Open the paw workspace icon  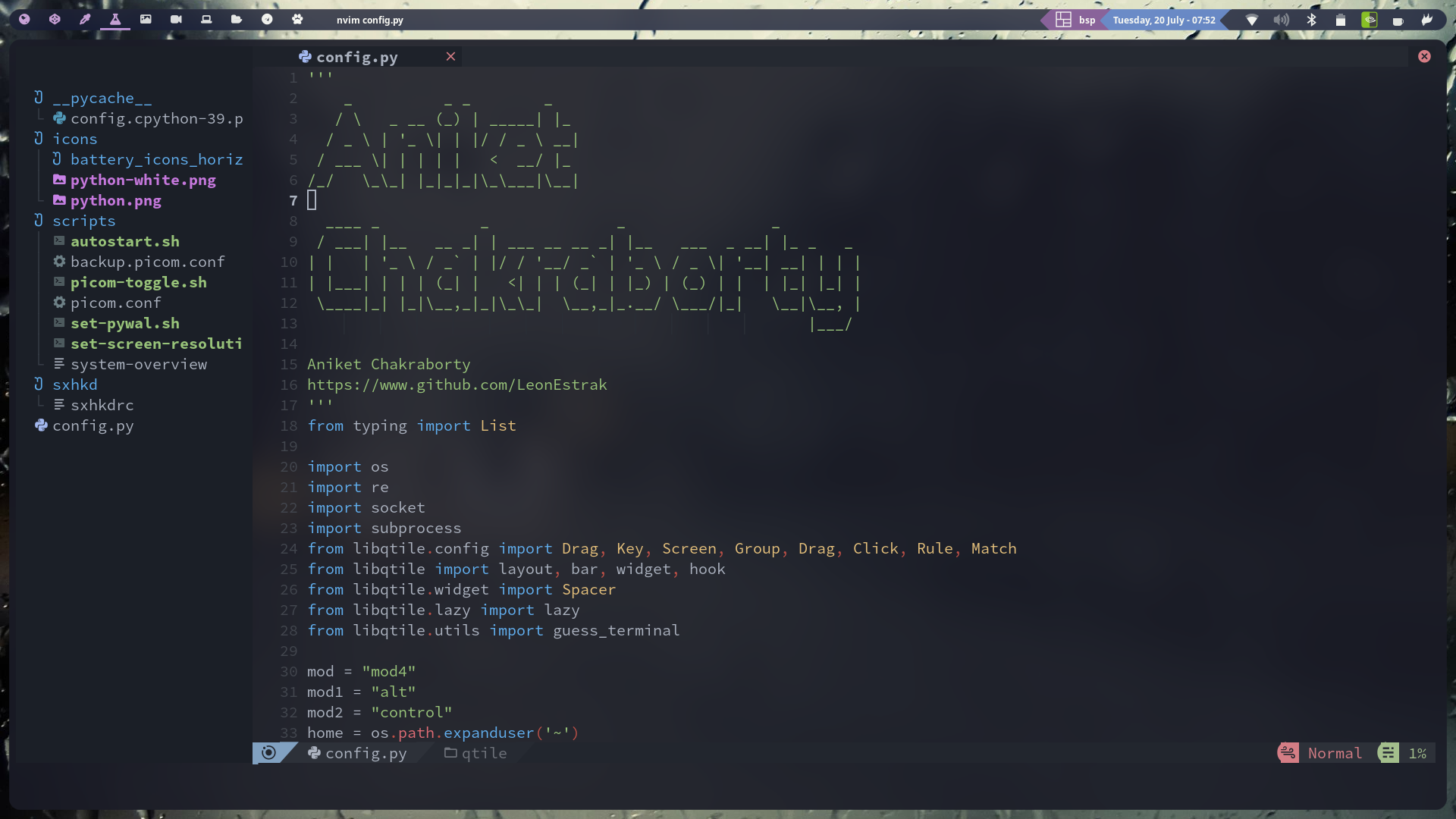(297, 20)
